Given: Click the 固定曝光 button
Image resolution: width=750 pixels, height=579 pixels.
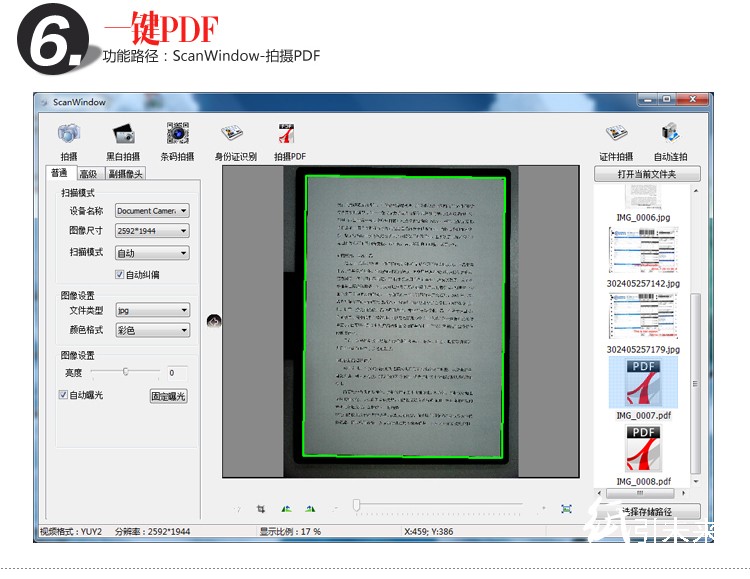Looking at the screenshot, I should point(168,396).
